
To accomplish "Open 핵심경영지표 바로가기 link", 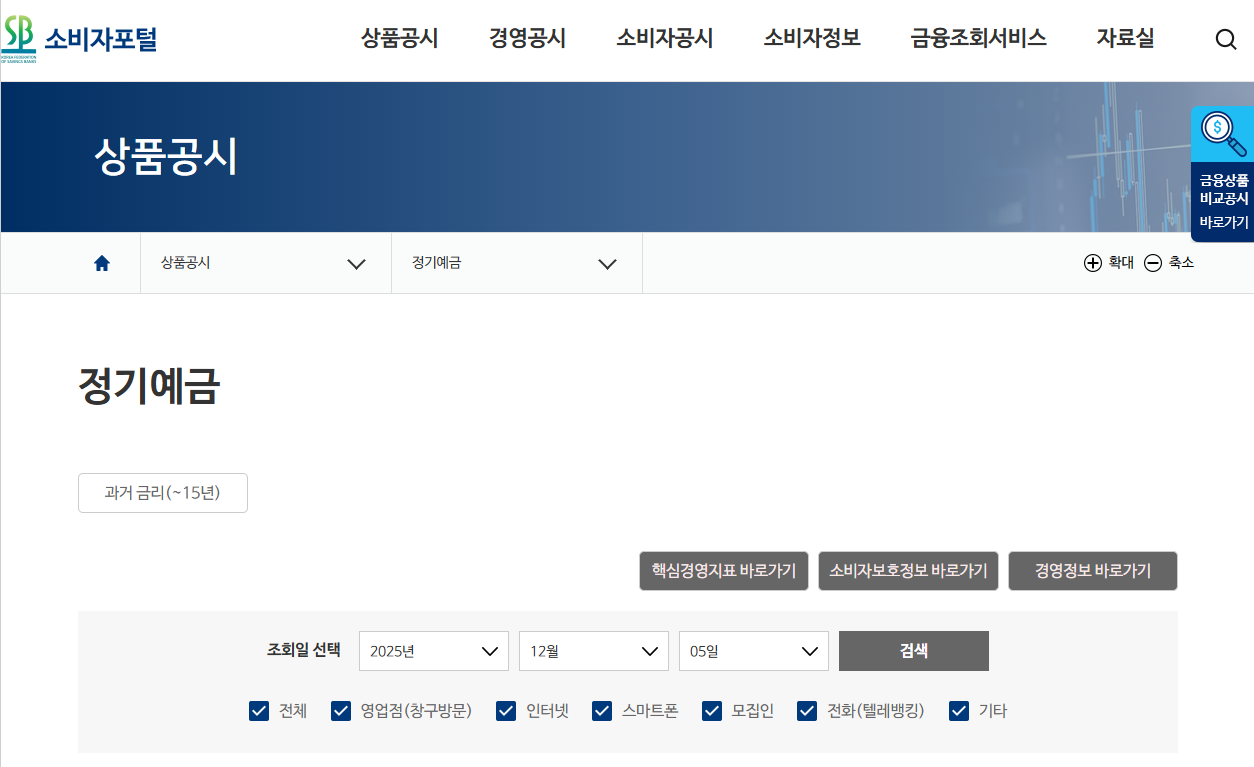I will pyautogui.click(x=723, y=571).
